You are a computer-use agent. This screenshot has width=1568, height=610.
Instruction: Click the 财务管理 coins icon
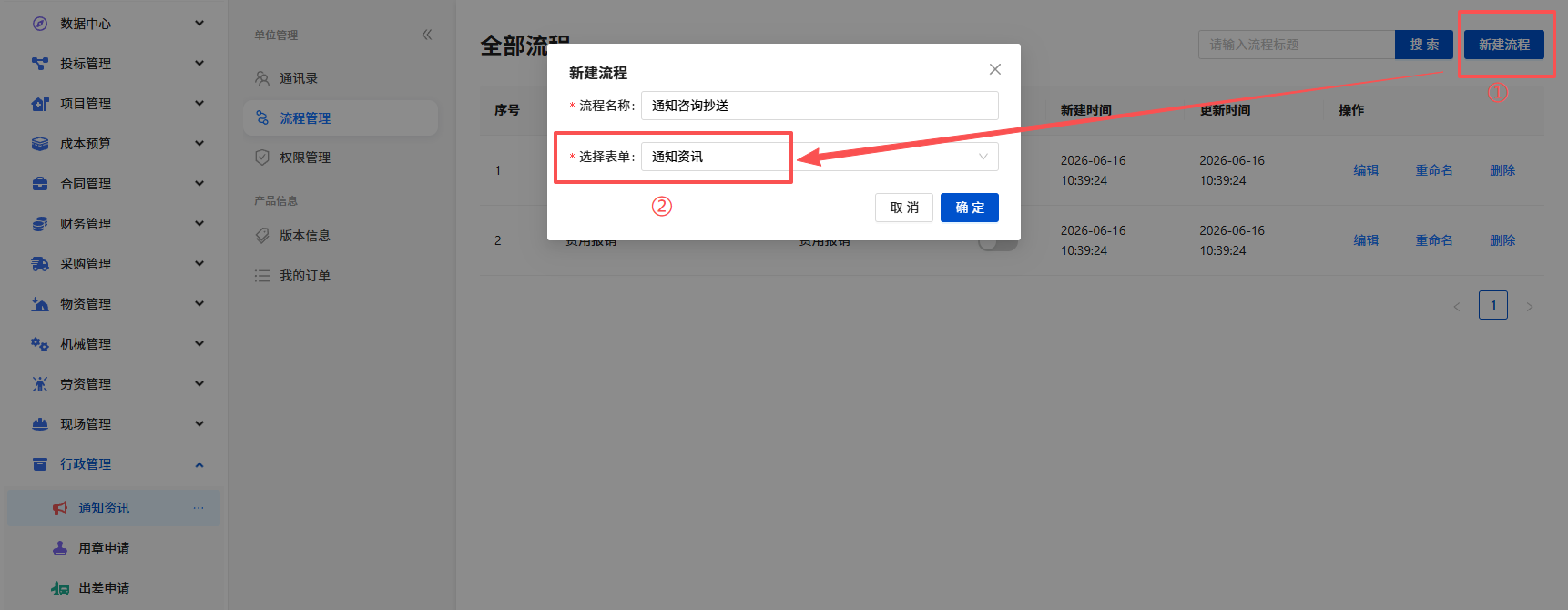pos(40,224)
